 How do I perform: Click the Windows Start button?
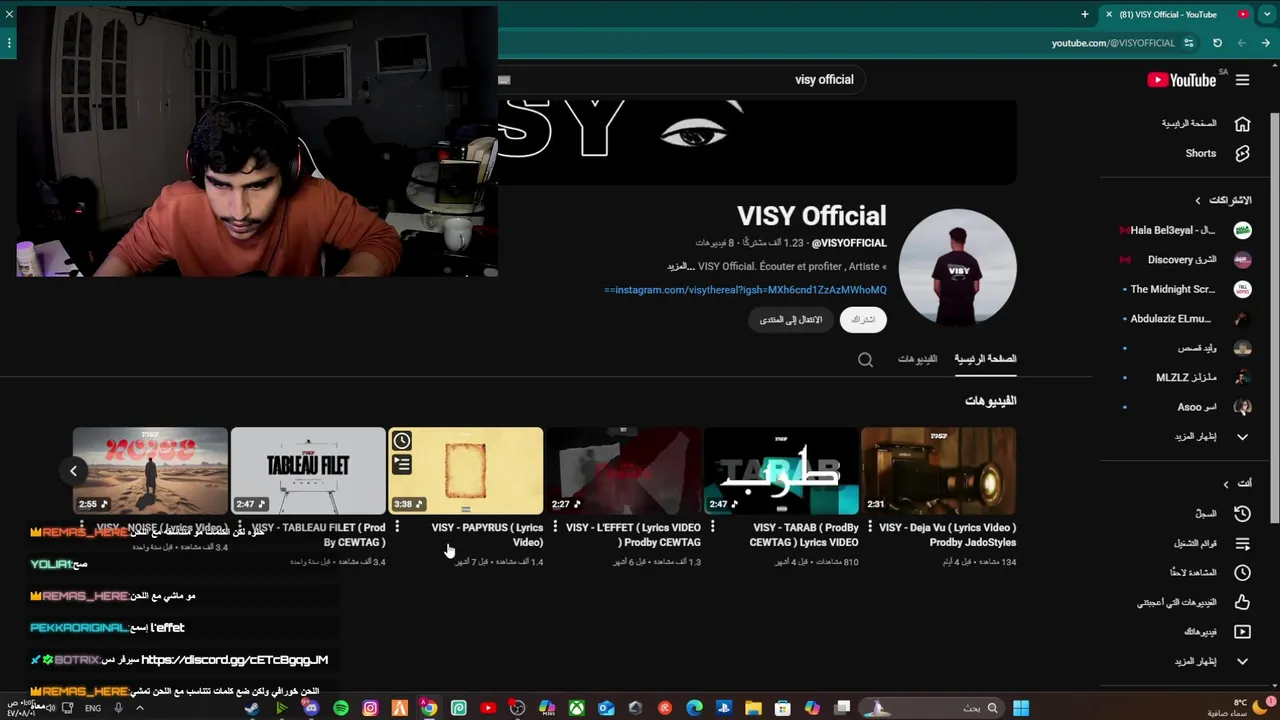point(1021,708)
